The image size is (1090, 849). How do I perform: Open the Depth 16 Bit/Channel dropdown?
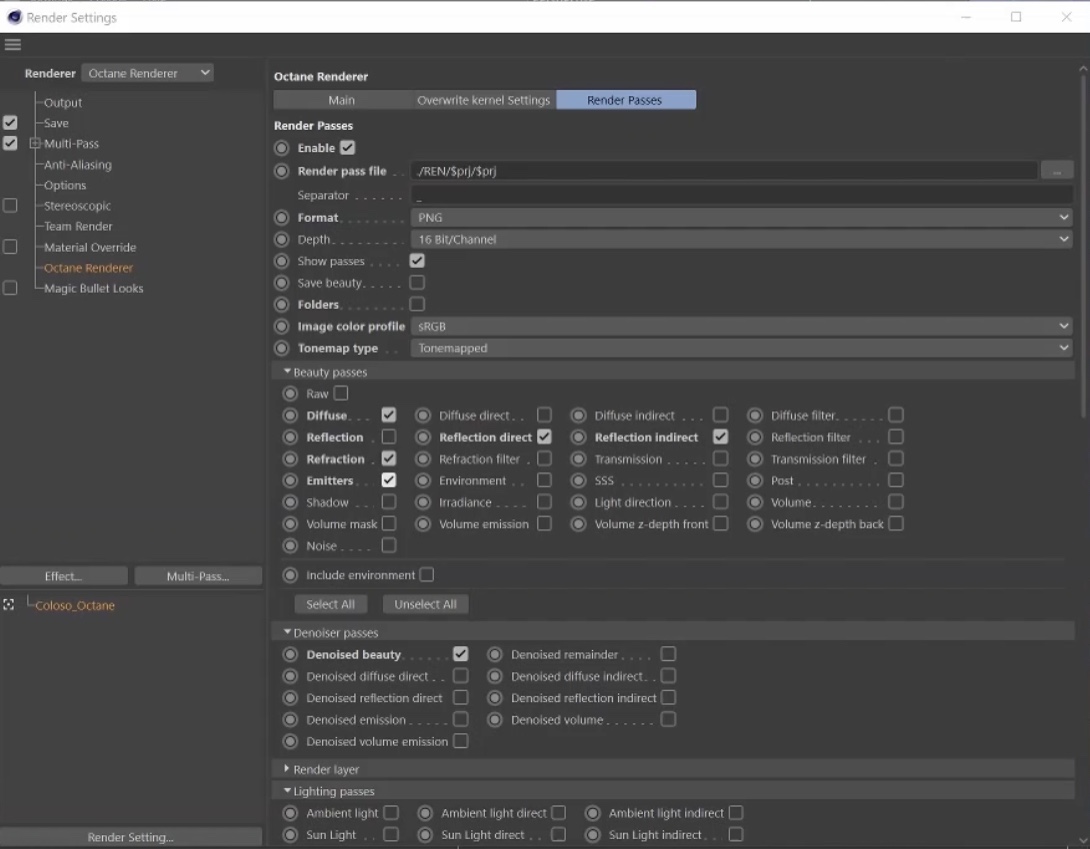742,239
